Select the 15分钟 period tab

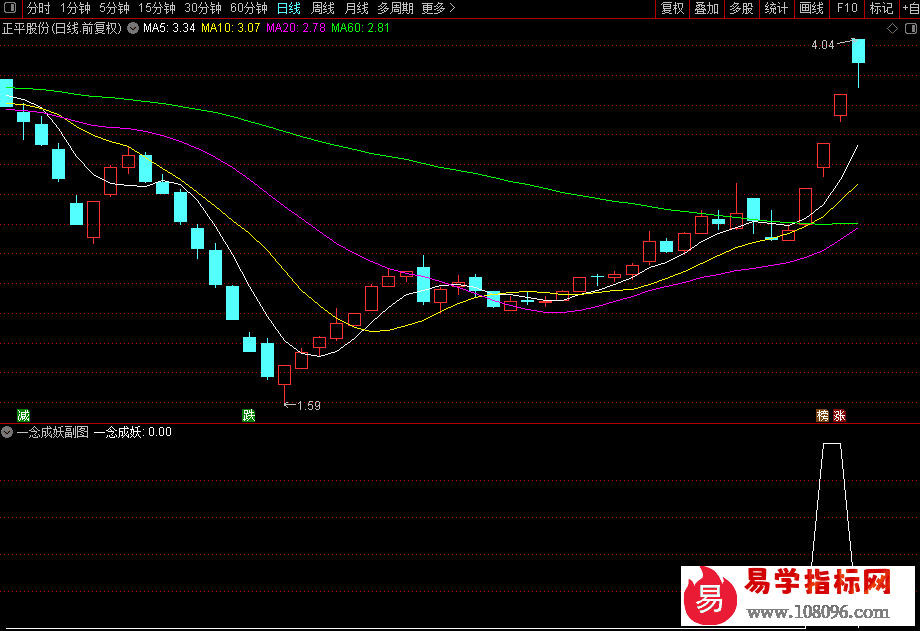point(157,8)
